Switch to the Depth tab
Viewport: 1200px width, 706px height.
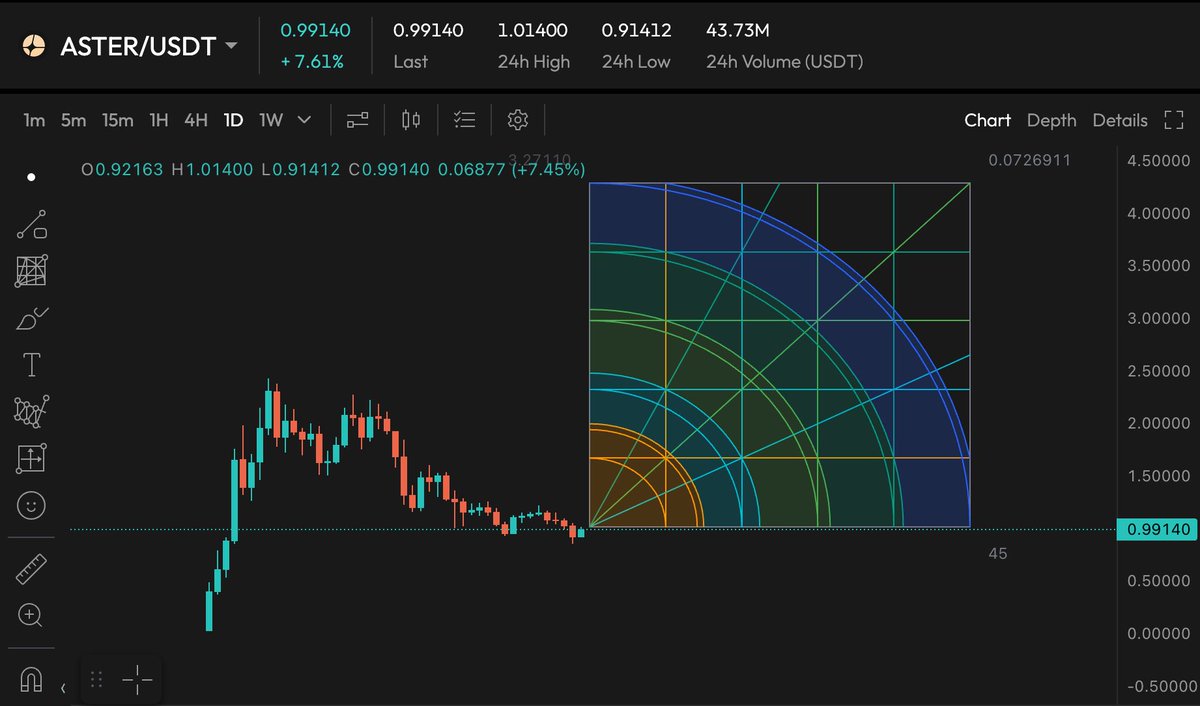(x=1051, y=120)
